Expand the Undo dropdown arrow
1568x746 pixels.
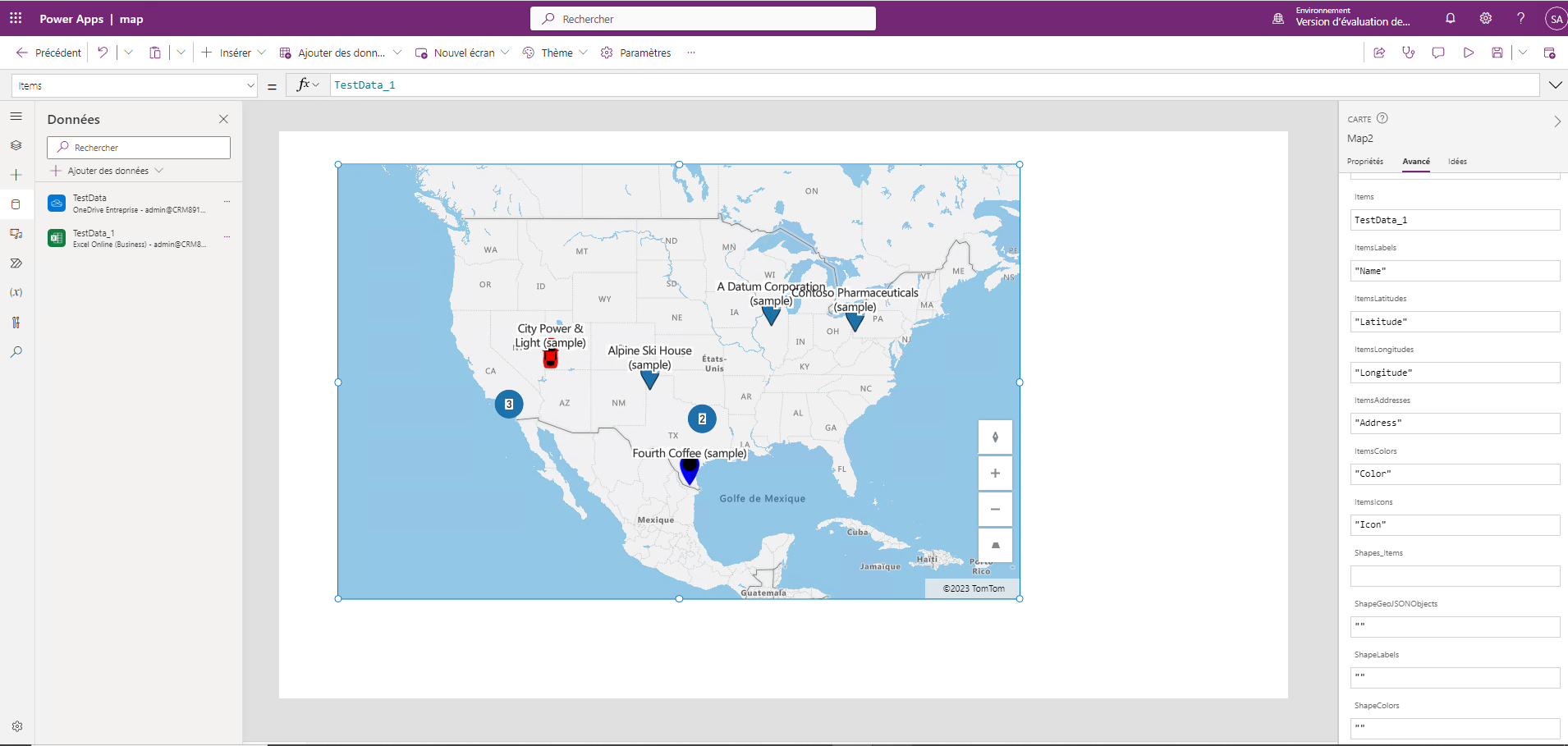click(x=128, y=53)
